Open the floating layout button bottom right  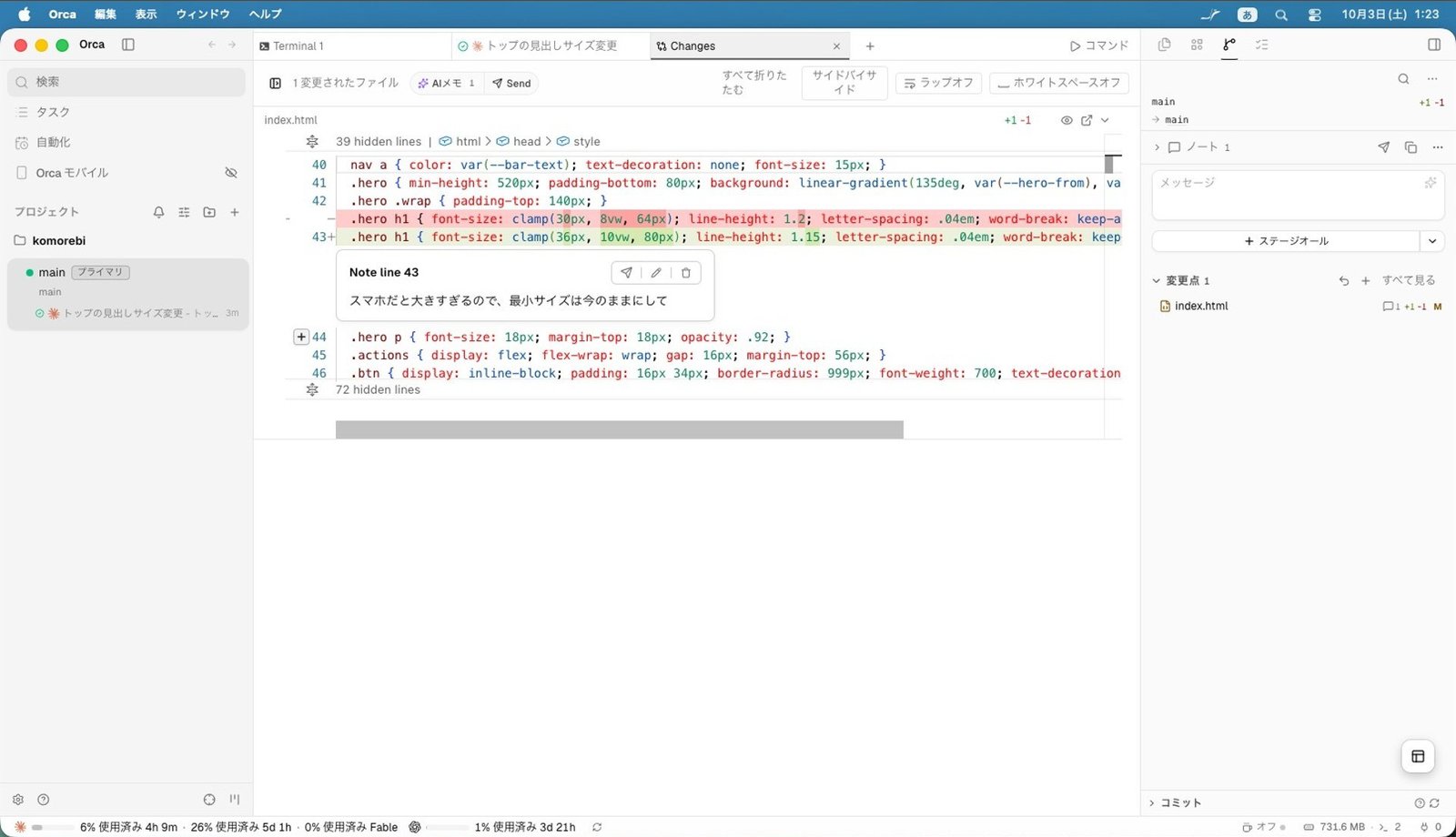click(1418, 756)
